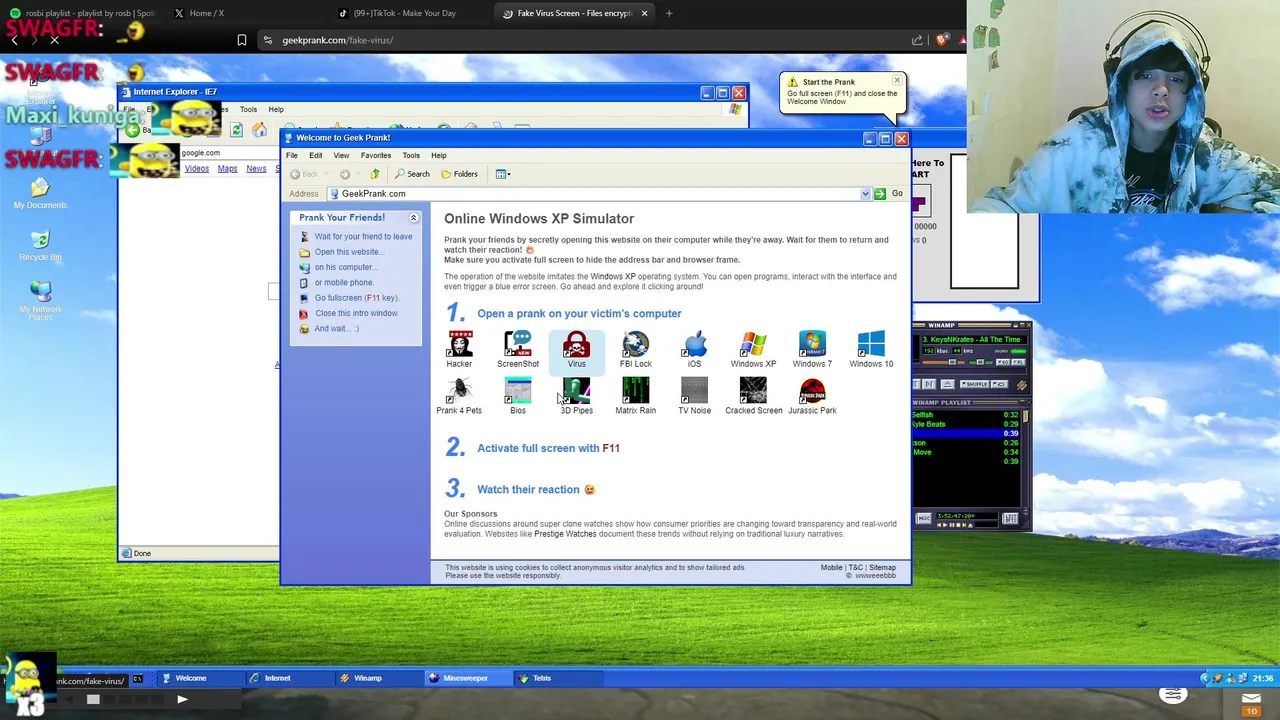This screenshot has height=720, width=1280.
Task: Open Tools menu in Geek Prank window
Action: [411, 155]
